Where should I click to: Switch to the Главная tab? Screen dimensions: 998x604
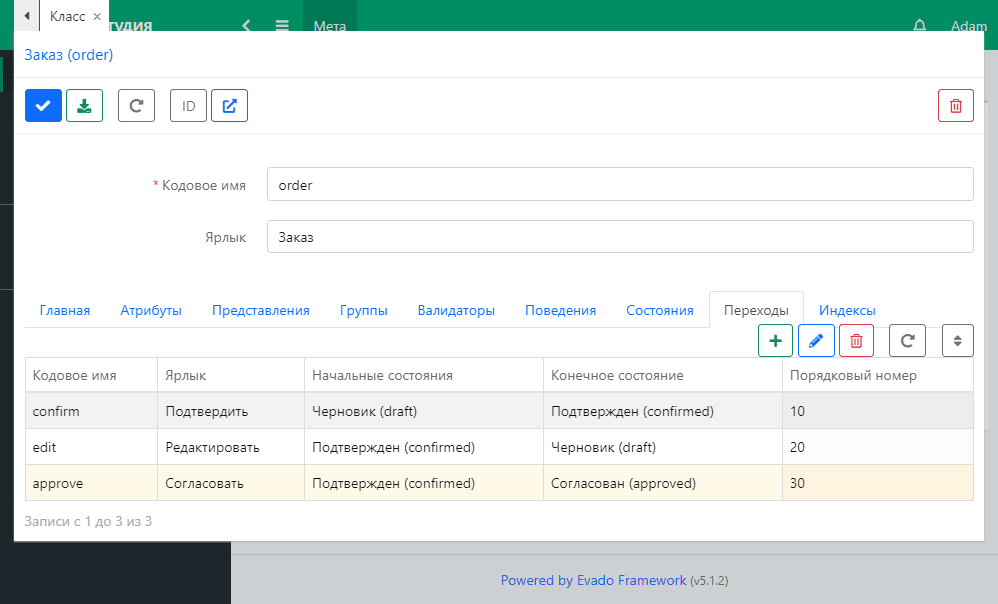point(65,311)
